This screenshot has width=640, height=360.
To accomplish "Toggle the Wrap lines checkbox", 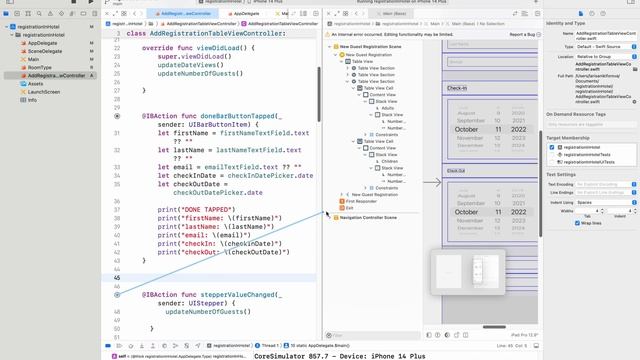I will pos(577,223).
